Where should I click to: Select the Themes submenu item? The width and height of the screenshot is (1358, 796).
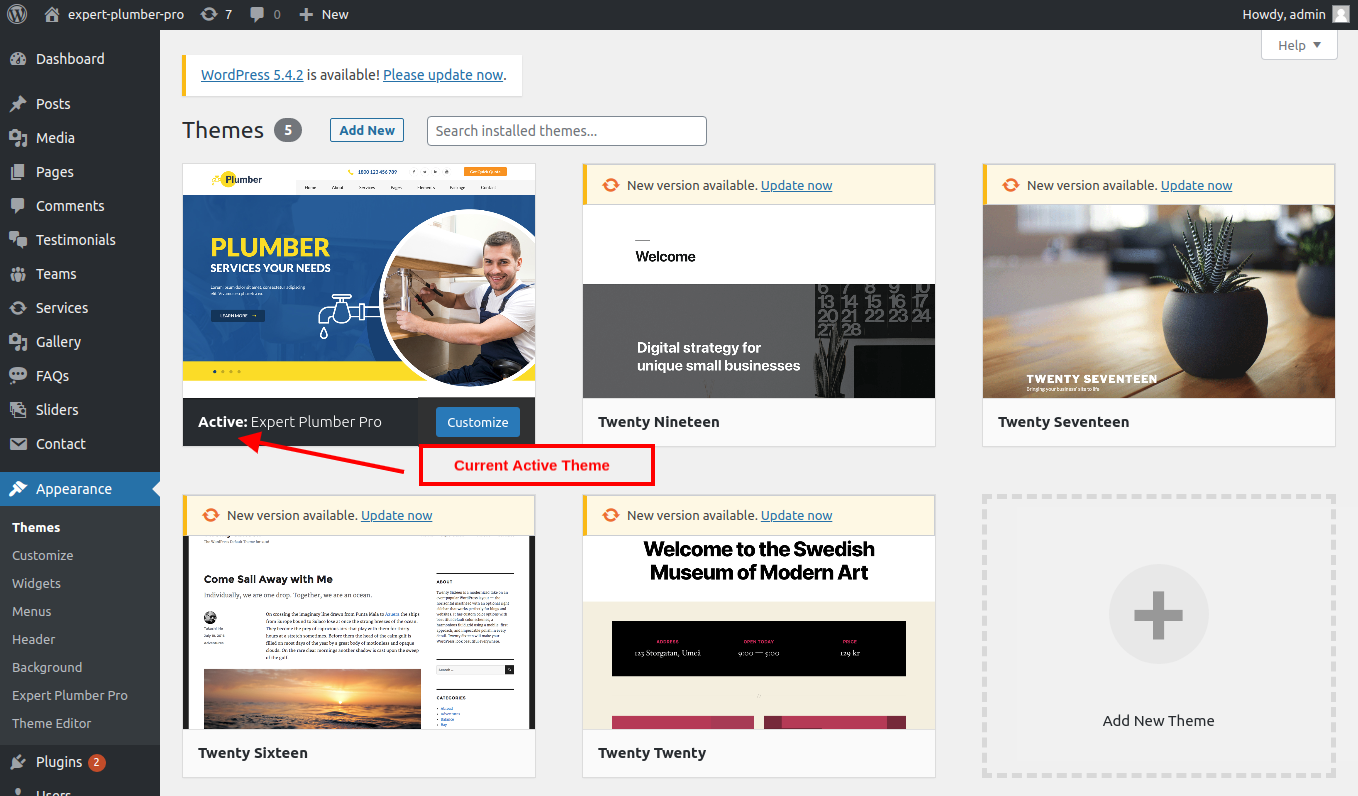coord(36,527)
